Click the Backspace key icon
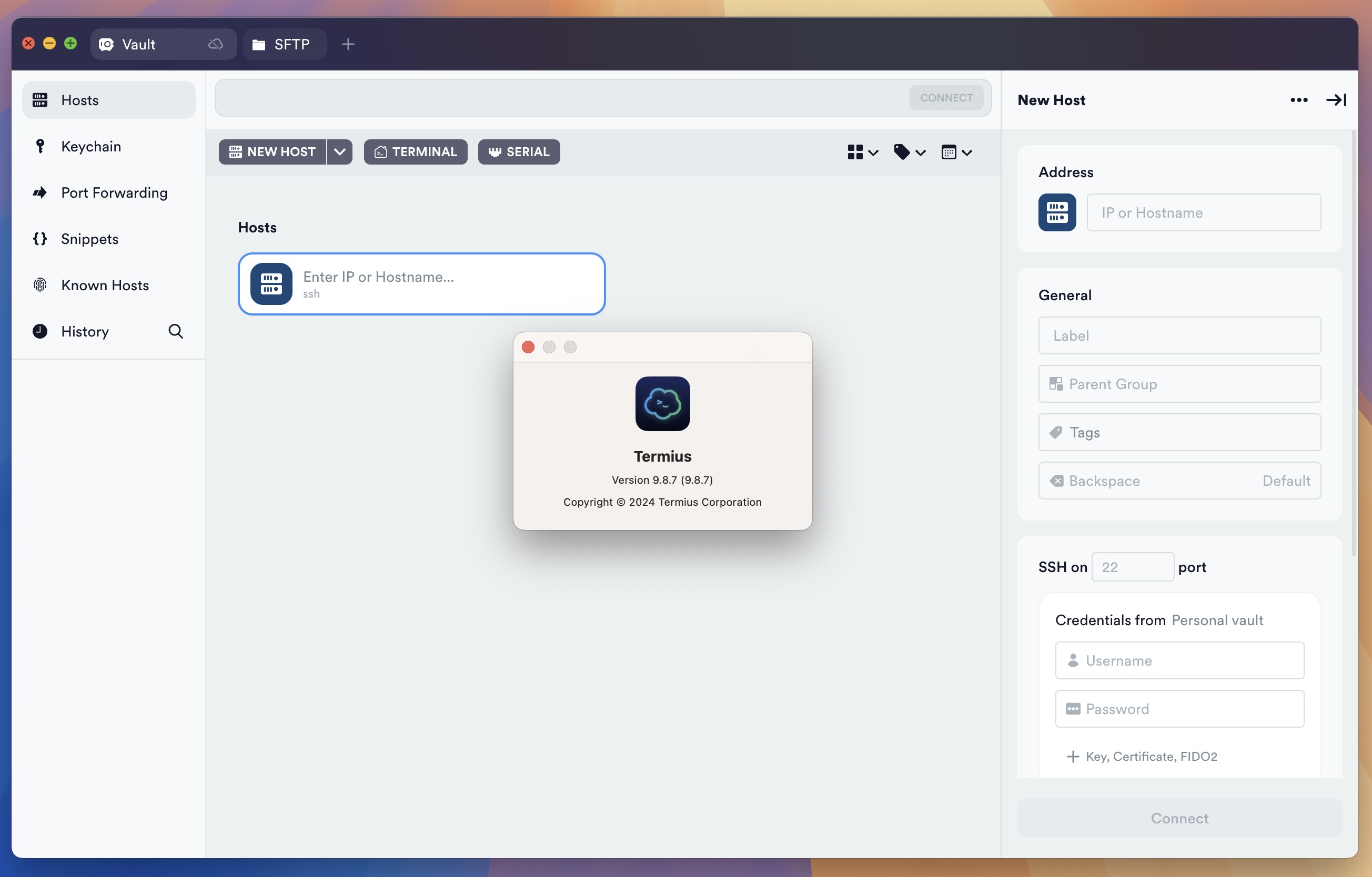The height and width of the screenshot is (877, 1372). [x=1056, y=481]
